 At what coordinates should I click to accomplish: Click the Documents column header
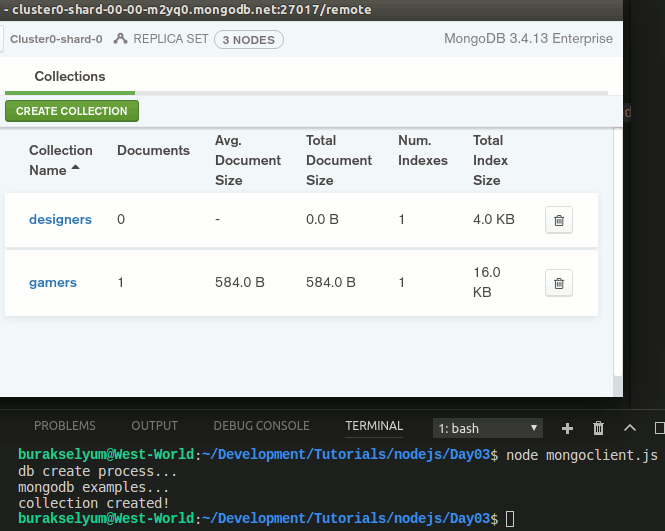(x=153, y=150)
